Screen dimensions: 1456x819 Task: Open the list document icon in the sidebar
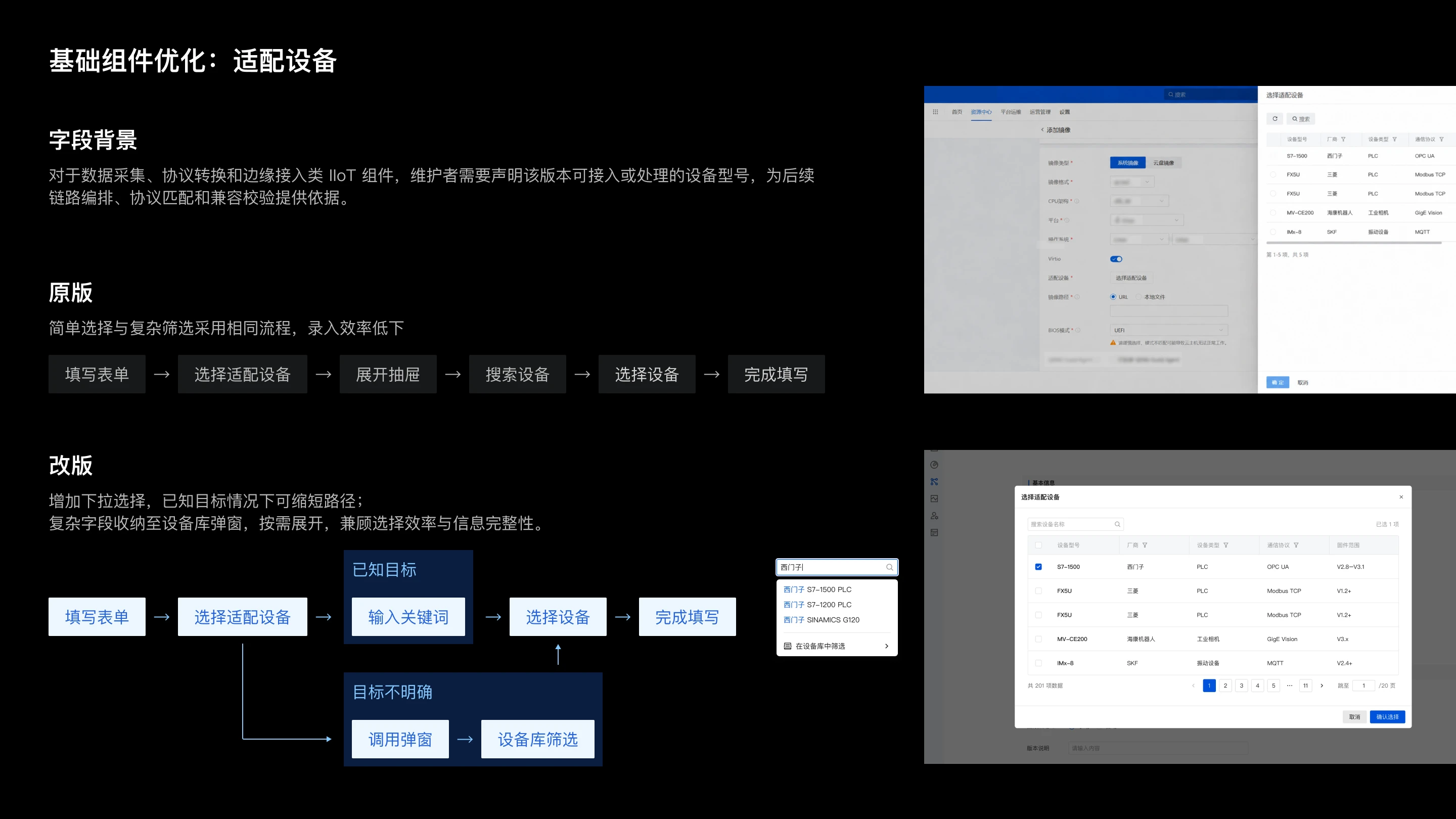pos(934,533)
